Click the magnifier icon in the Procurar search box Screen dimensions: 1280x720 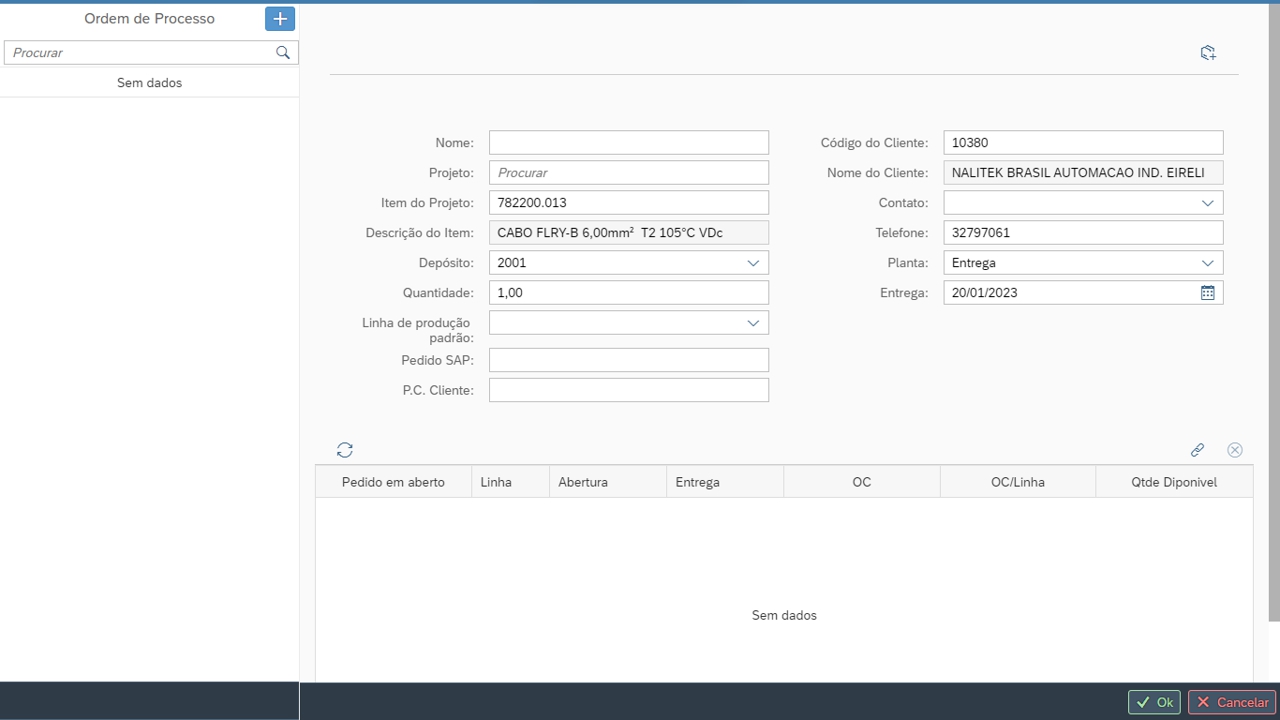pos(283,53)
